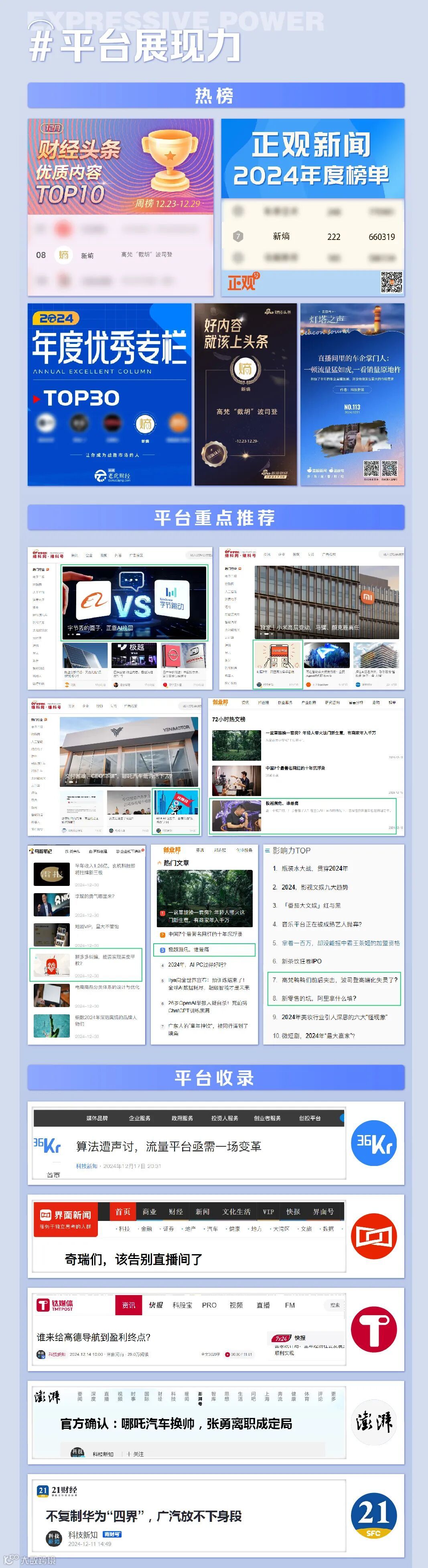Open article 谁来给高德导航到盈利终点?
428x1568 pixels.
(94, 1337)
